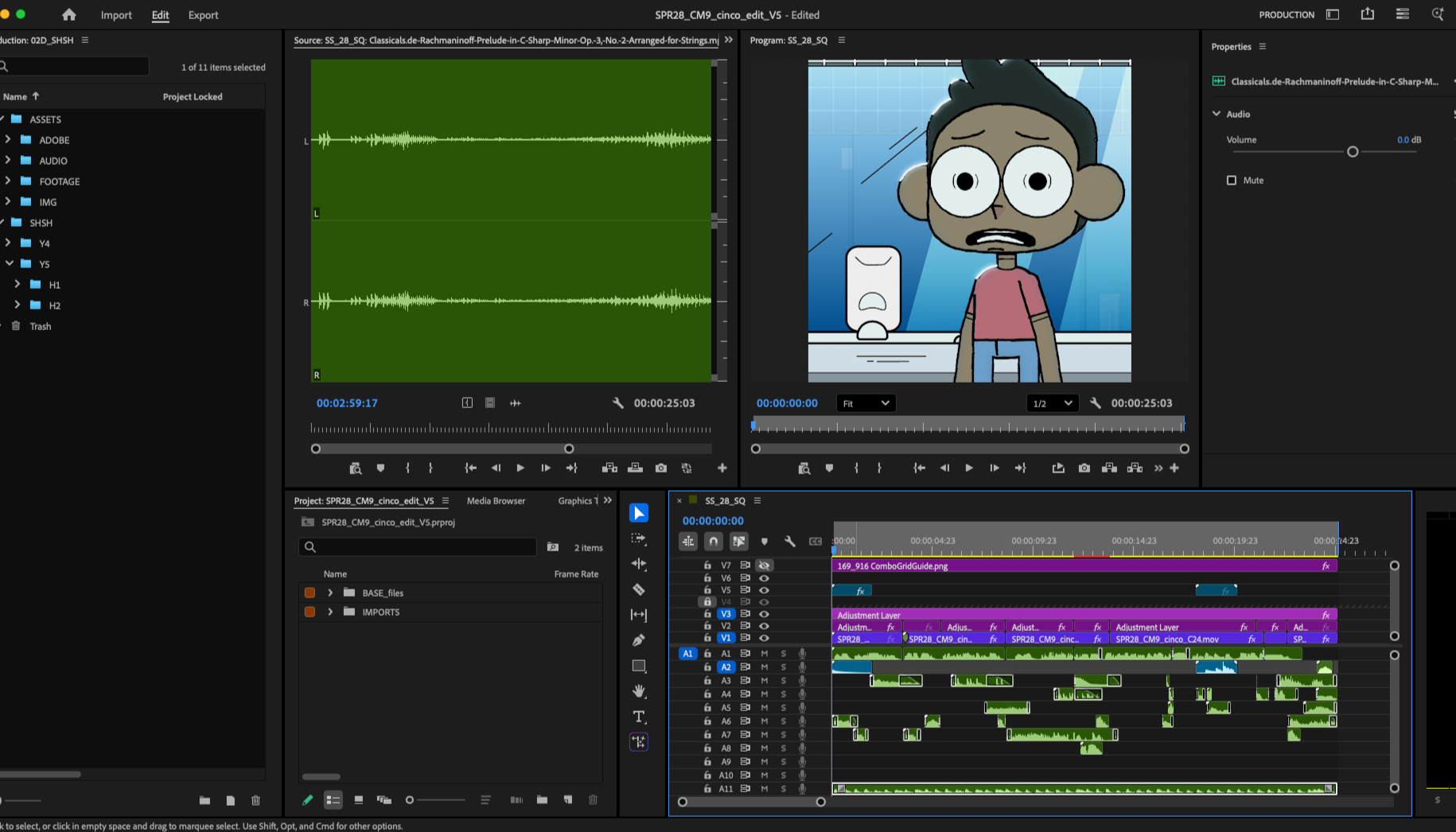1456x832 pixels.
Task: Add marker in the timeline header
Action: pyautogui.click(x=765, y=542)
